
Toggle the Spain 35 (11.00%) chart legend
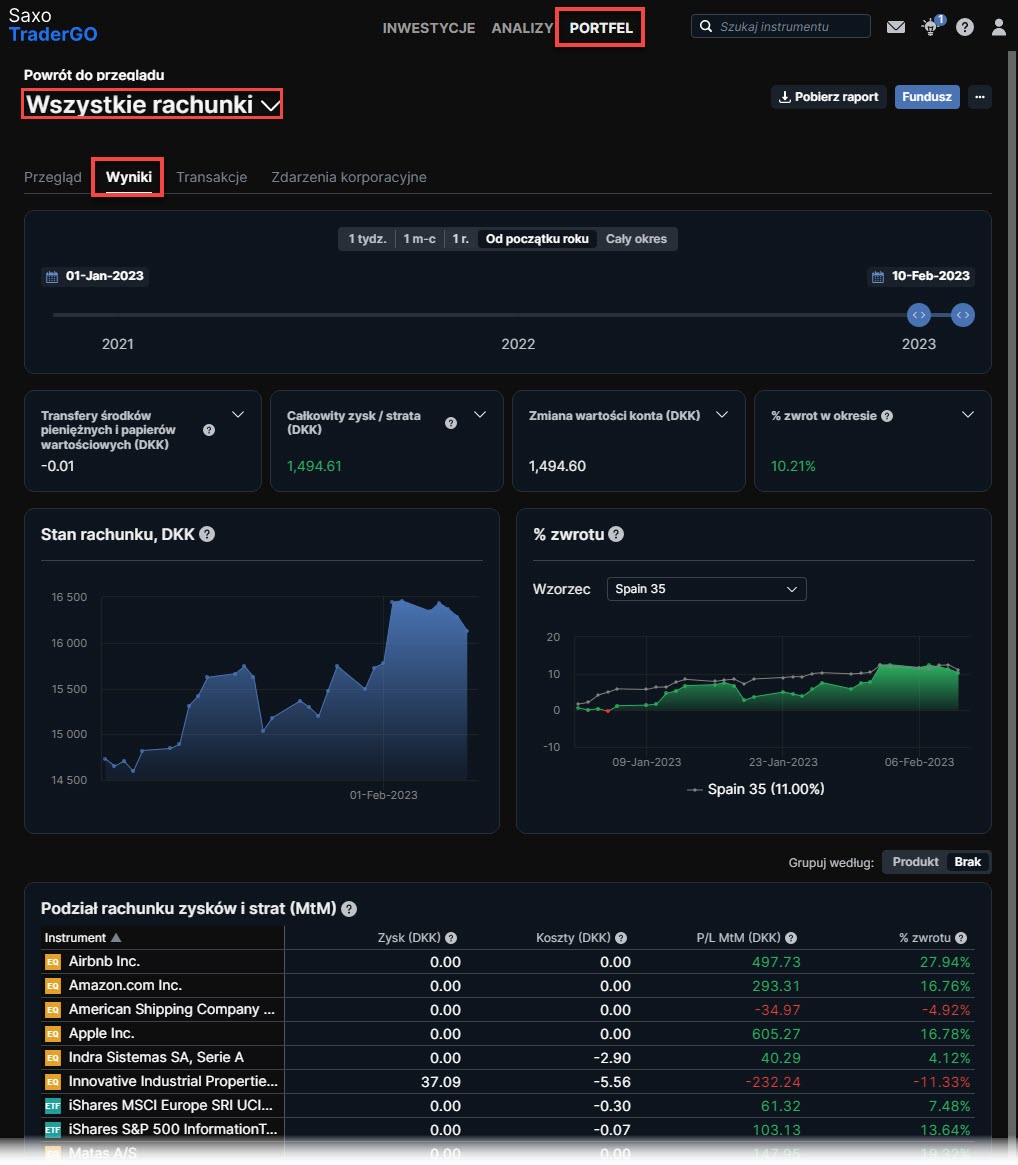click(x=756, y=789)
